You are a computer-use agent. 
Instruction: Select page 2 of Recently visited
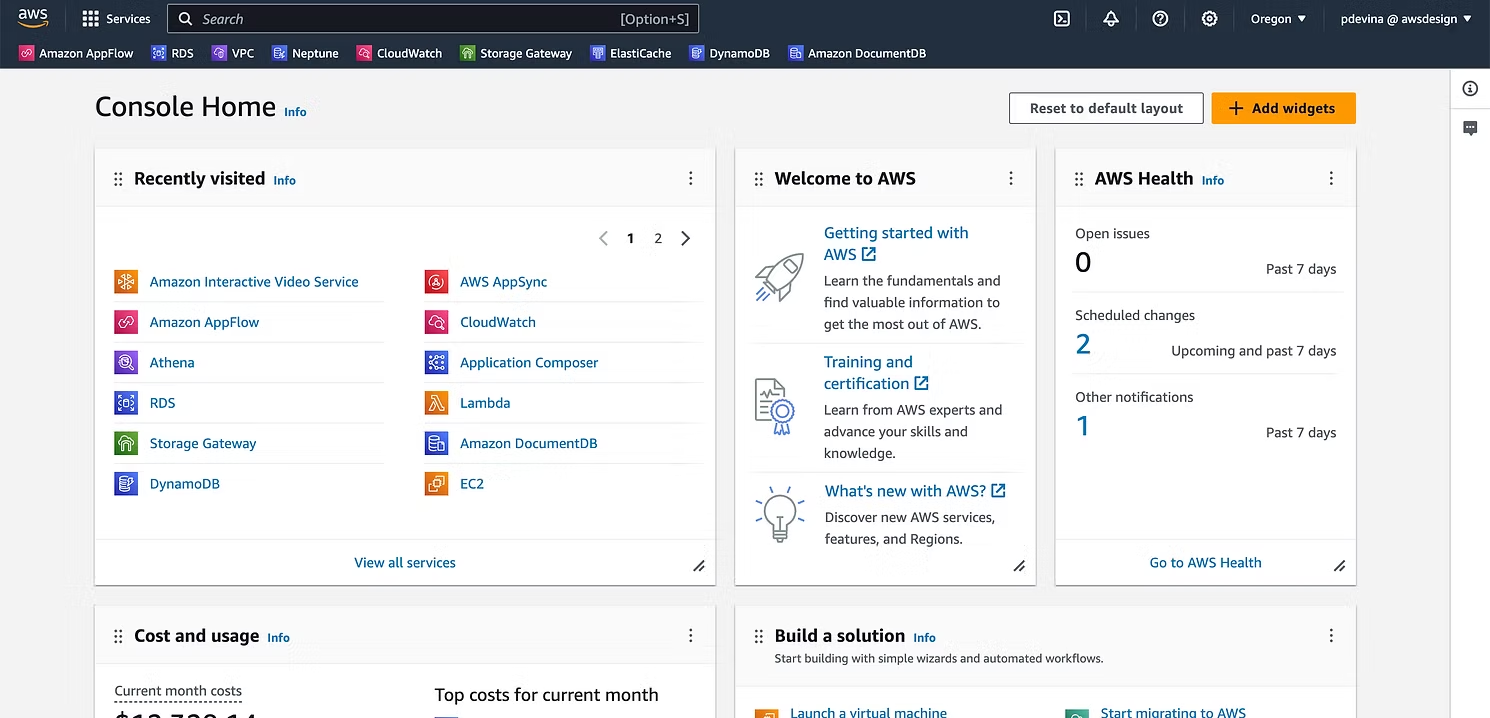658,238
